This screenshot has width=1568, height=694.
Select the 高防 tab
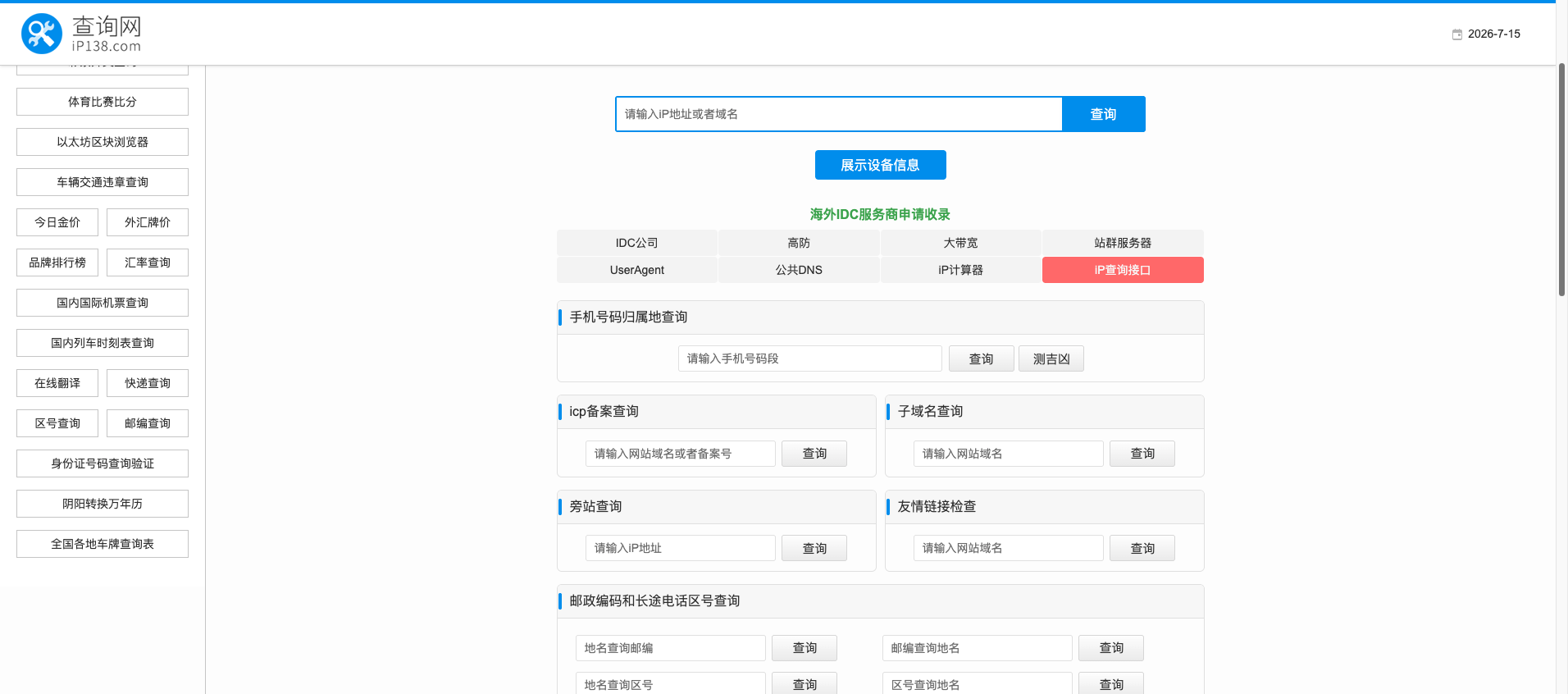799,243
